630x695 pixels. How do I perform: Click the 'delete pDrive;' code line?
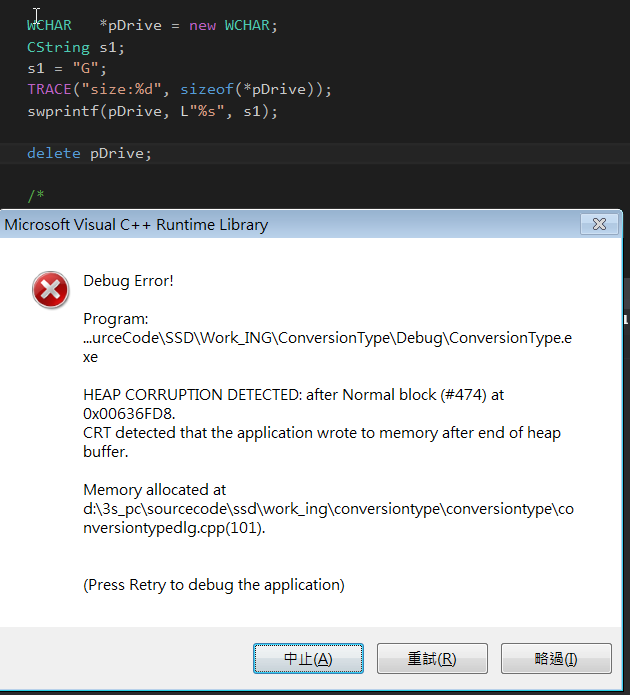(x=89, y=153)
